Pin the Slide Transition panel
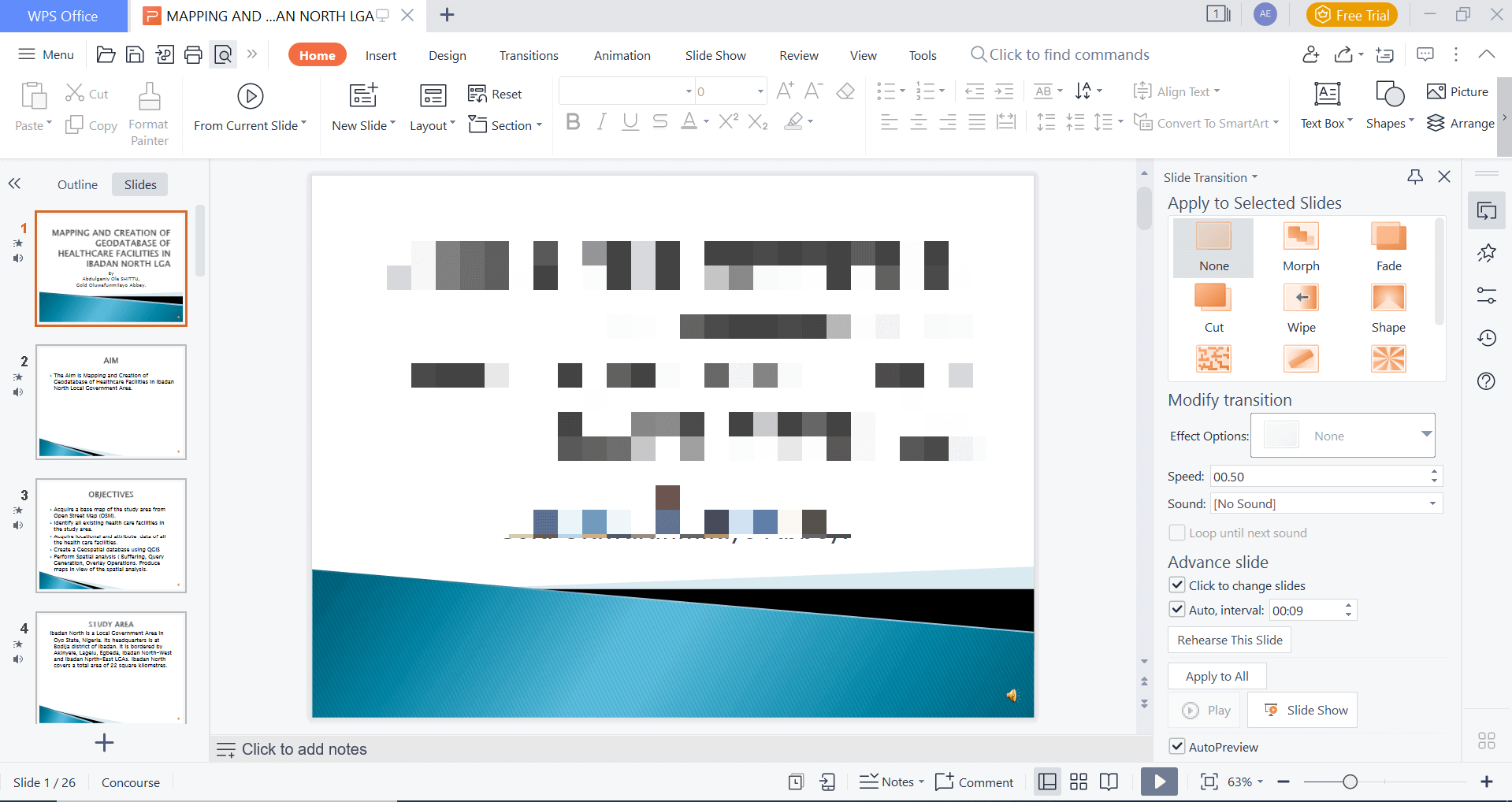1512x802 pixels. tap(1415, 176)
